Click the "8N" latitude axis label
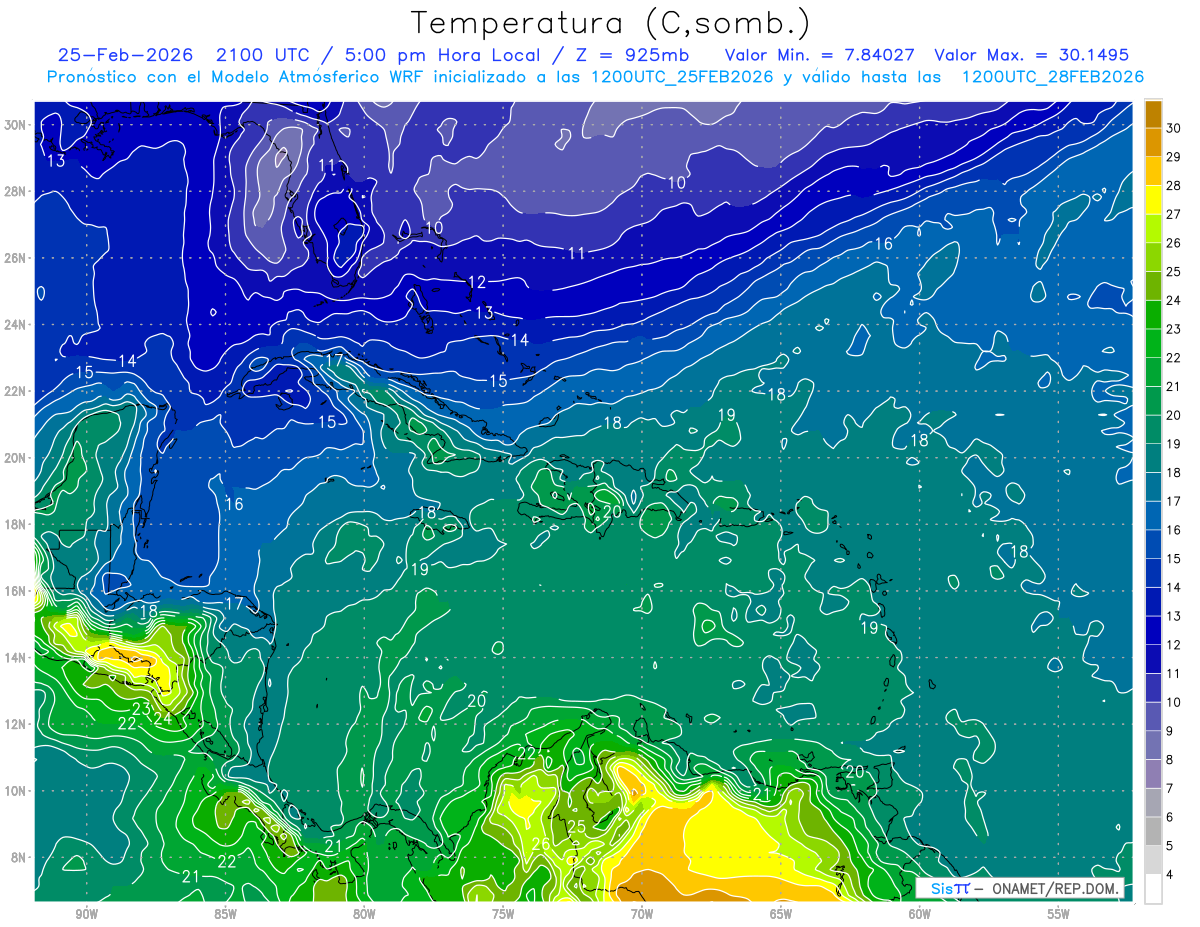This screenshot has width=1200, height=927. [20, 857]
